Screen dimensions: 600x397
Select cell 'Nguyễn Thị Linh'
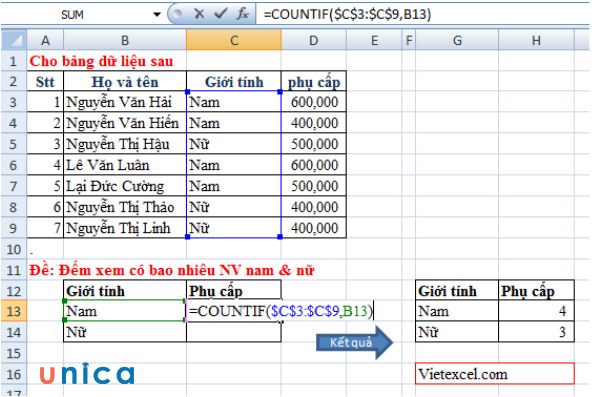125,228
